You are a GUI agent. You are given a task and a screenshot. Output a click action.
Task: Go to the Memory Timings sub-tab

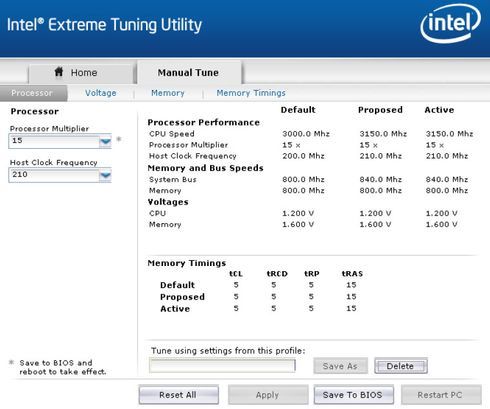pos(251,93)
